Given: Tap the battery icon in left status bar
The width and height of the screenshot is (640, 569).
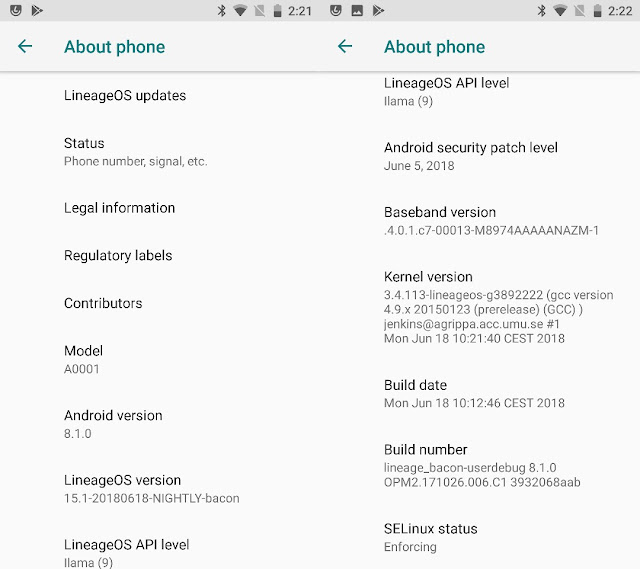Looking at the screenshot, I should [278, 11].
